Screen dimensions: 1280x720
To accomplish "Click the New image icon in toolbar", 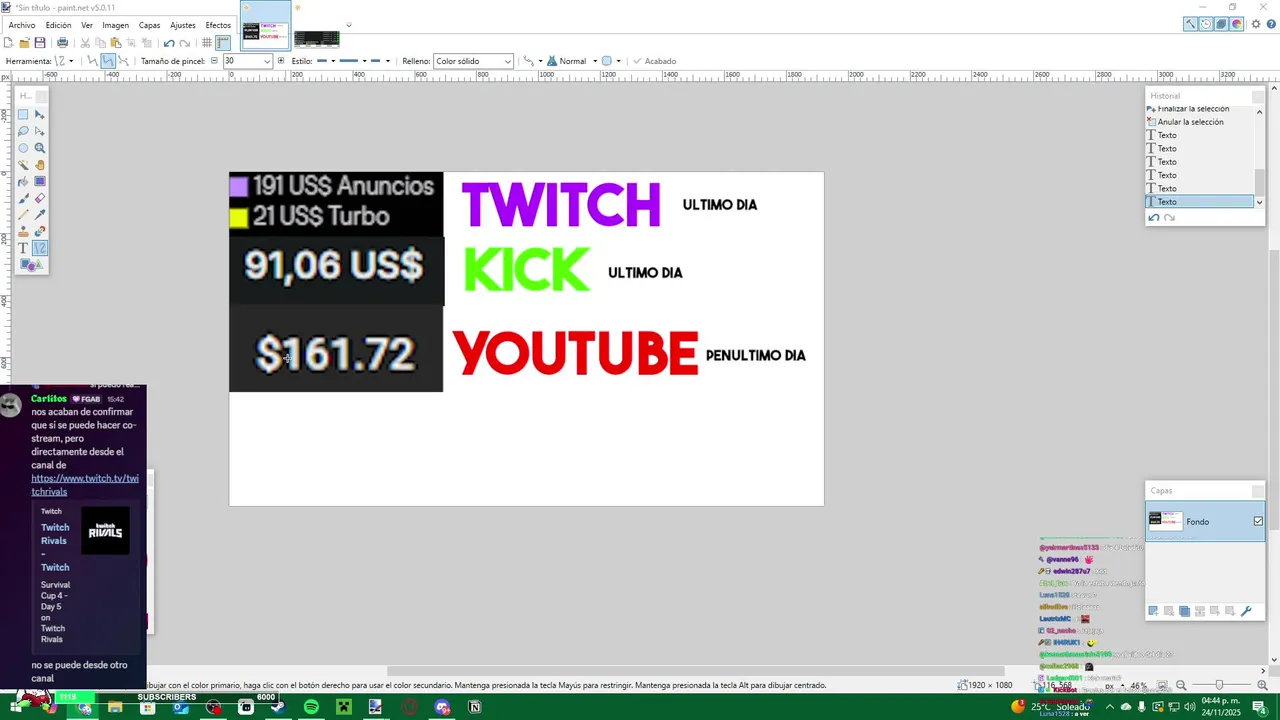I will point(8,43).
